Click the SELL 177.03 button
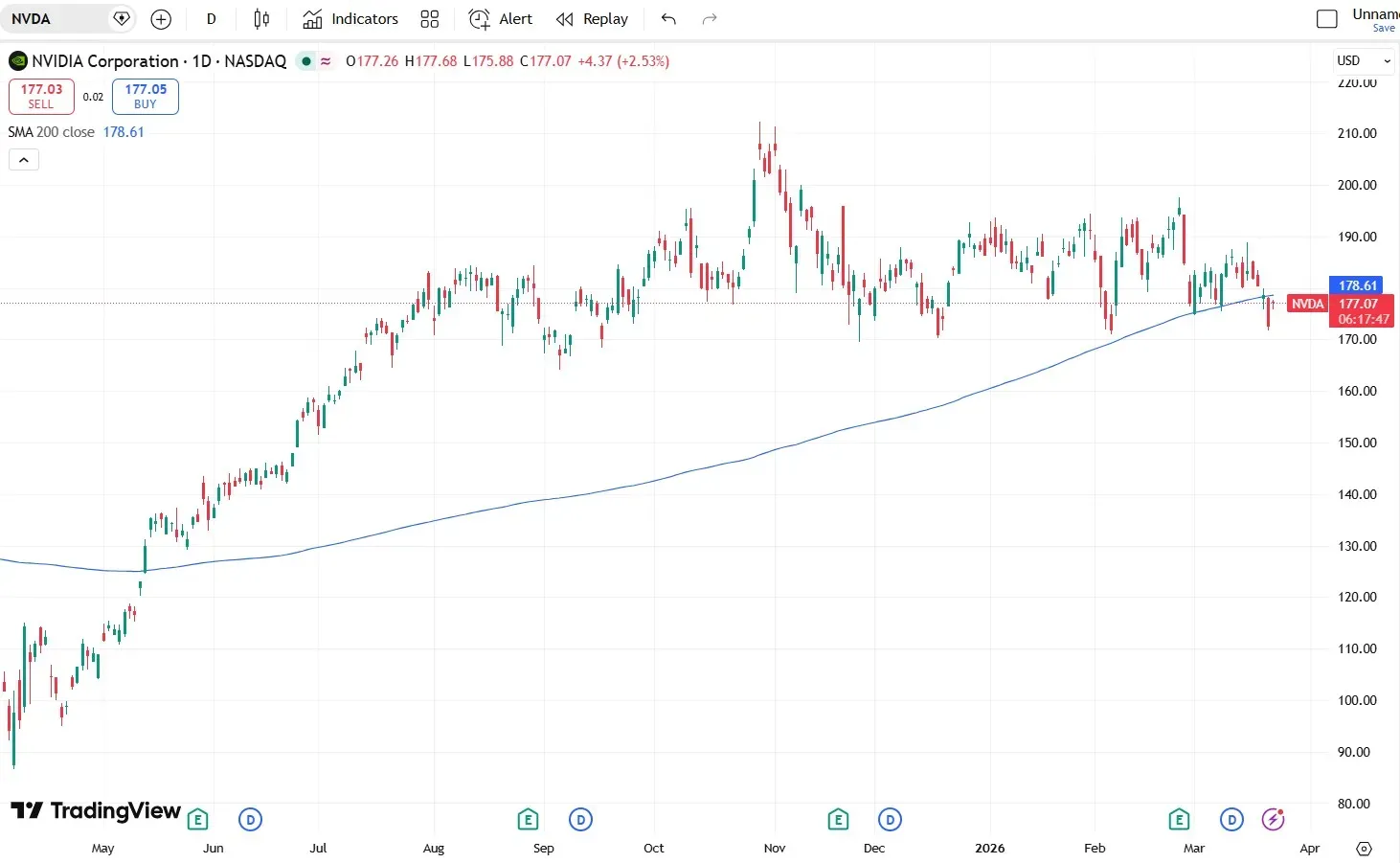Viewport: 1400px width, 863px height. [41, 96]
